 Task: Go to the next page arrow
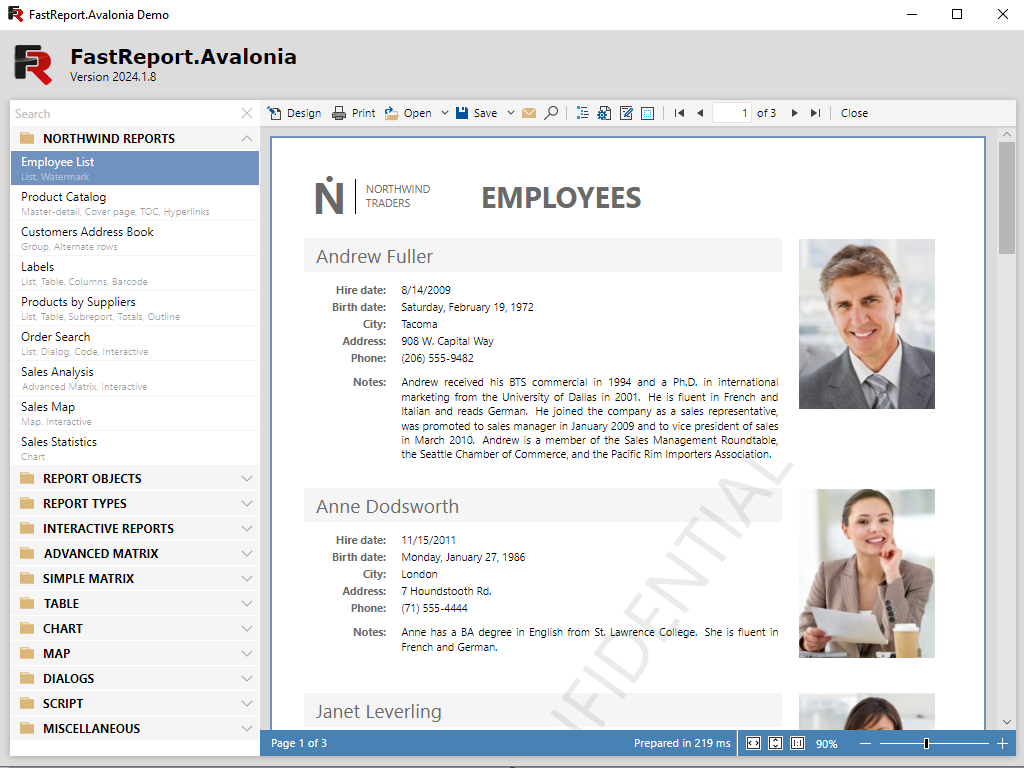[795, 113]
